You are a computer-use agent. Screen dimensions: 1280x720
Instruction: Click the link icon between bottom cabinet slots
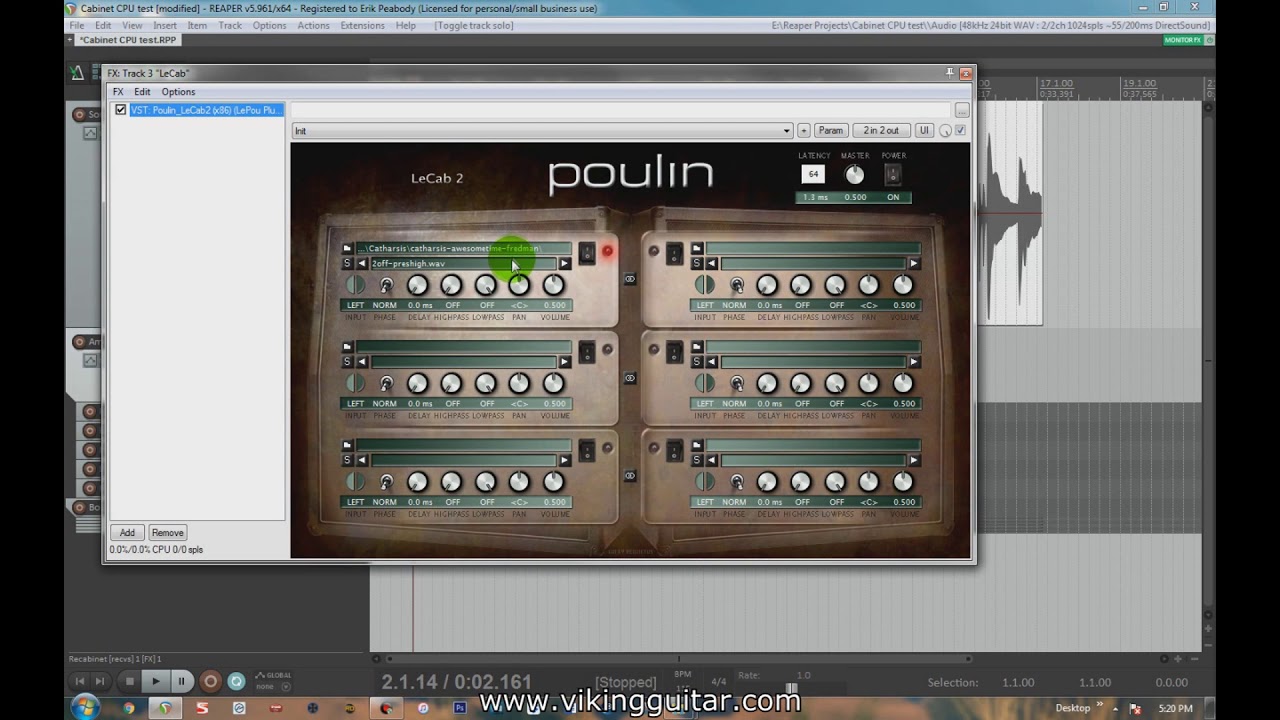[x=630, y=477]
